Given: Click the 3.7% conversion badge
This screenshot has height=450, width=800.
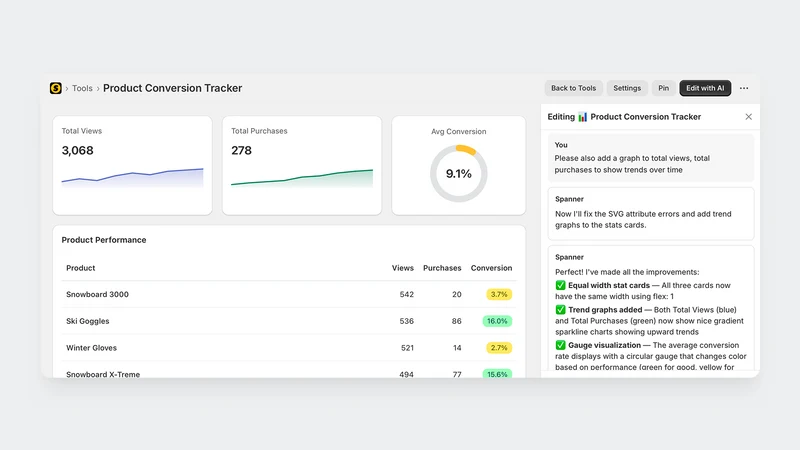Looking at the screenshot, I should point(499,294).
